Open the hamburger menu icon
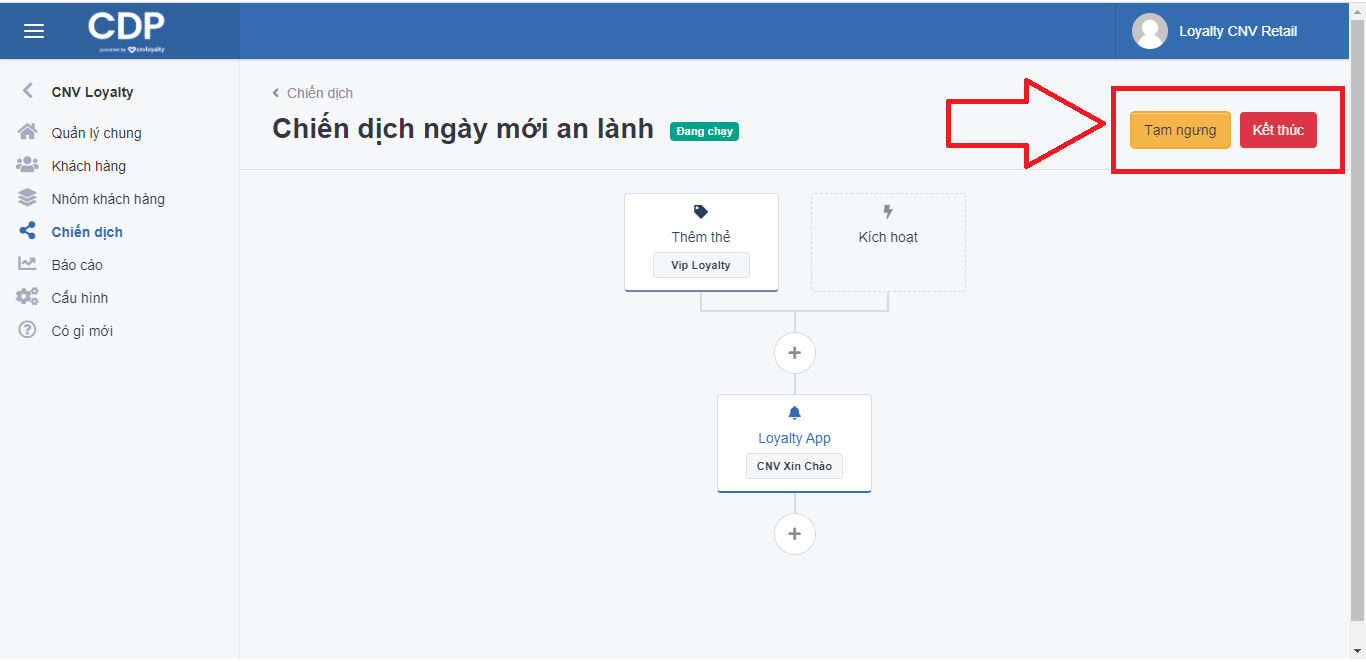1366x662 pixels. click(x=34, y=31)
